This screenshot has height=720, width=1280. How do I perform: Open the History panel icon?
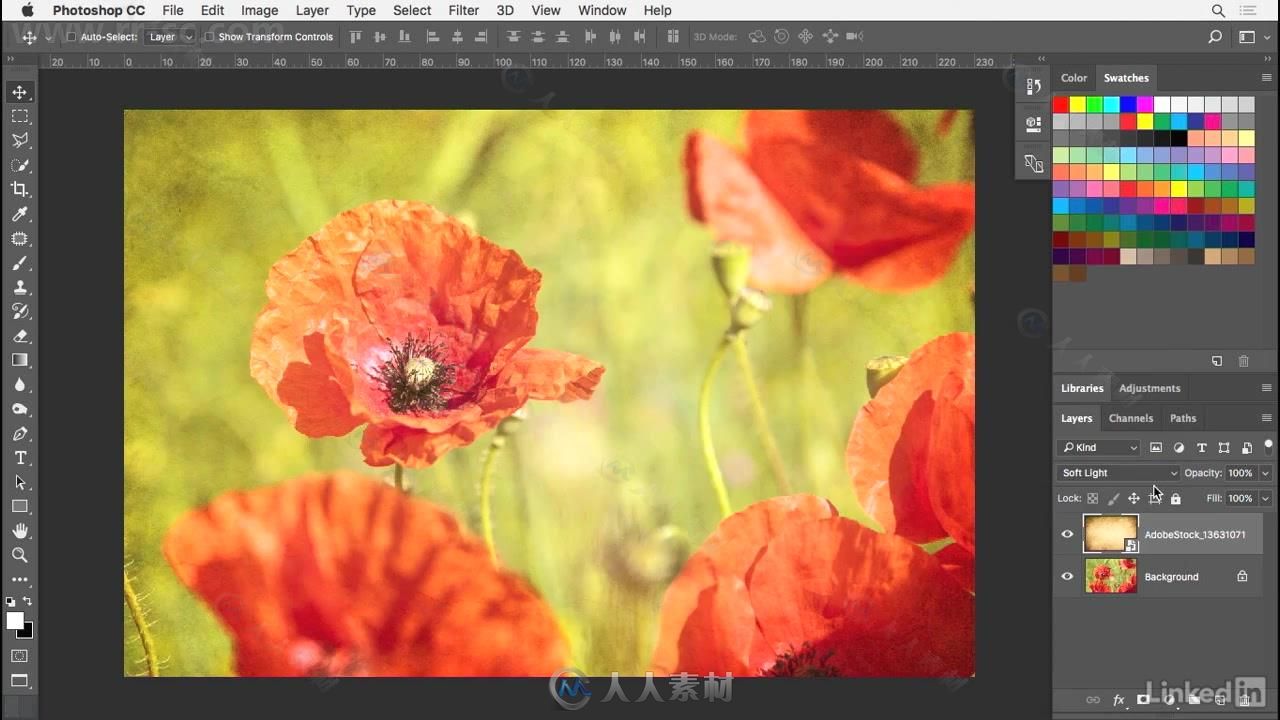click(x=1033, y=87)
